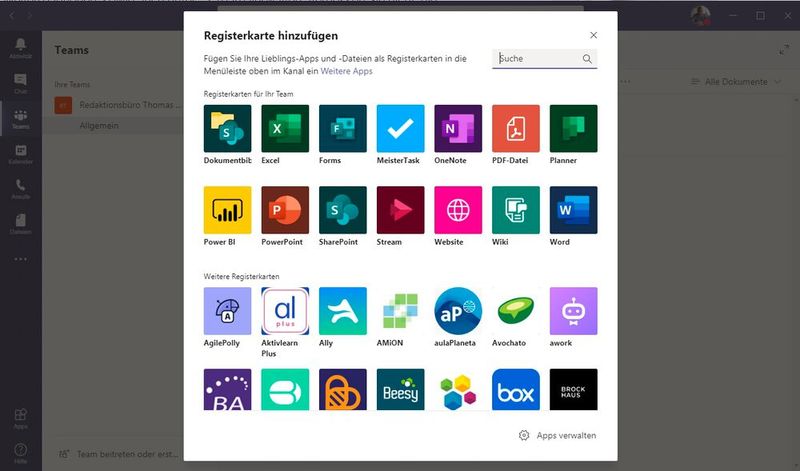Choose the PowerPoint app icon
Image resolution: width=800 pixels, height=471 pixels.
(x=285, y=210)
